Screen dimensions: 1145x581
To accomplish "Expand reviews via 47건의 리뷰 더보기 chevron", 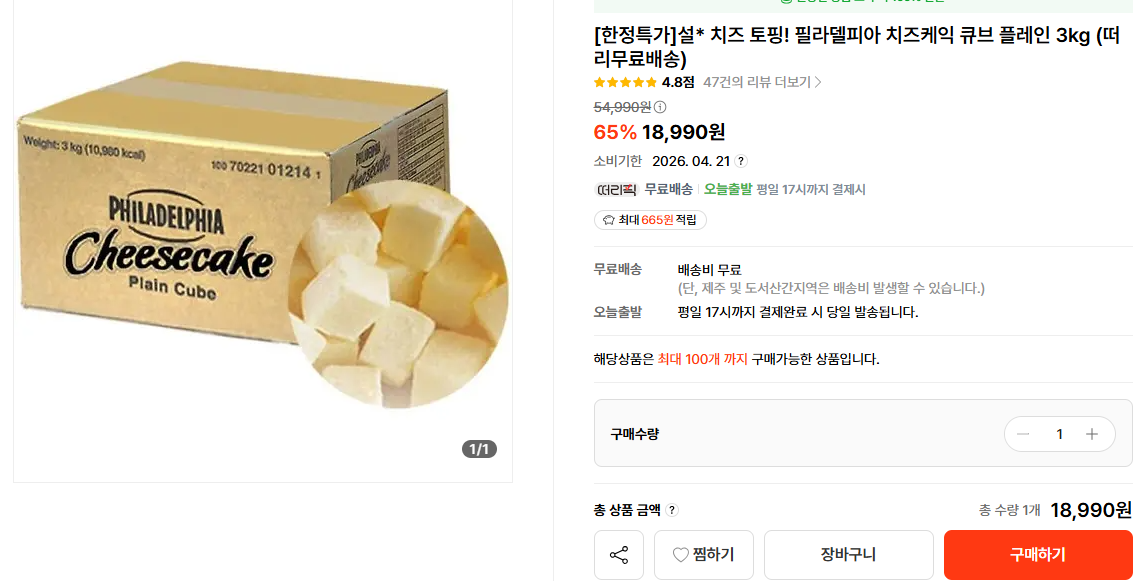I will (x=818, y=82).
